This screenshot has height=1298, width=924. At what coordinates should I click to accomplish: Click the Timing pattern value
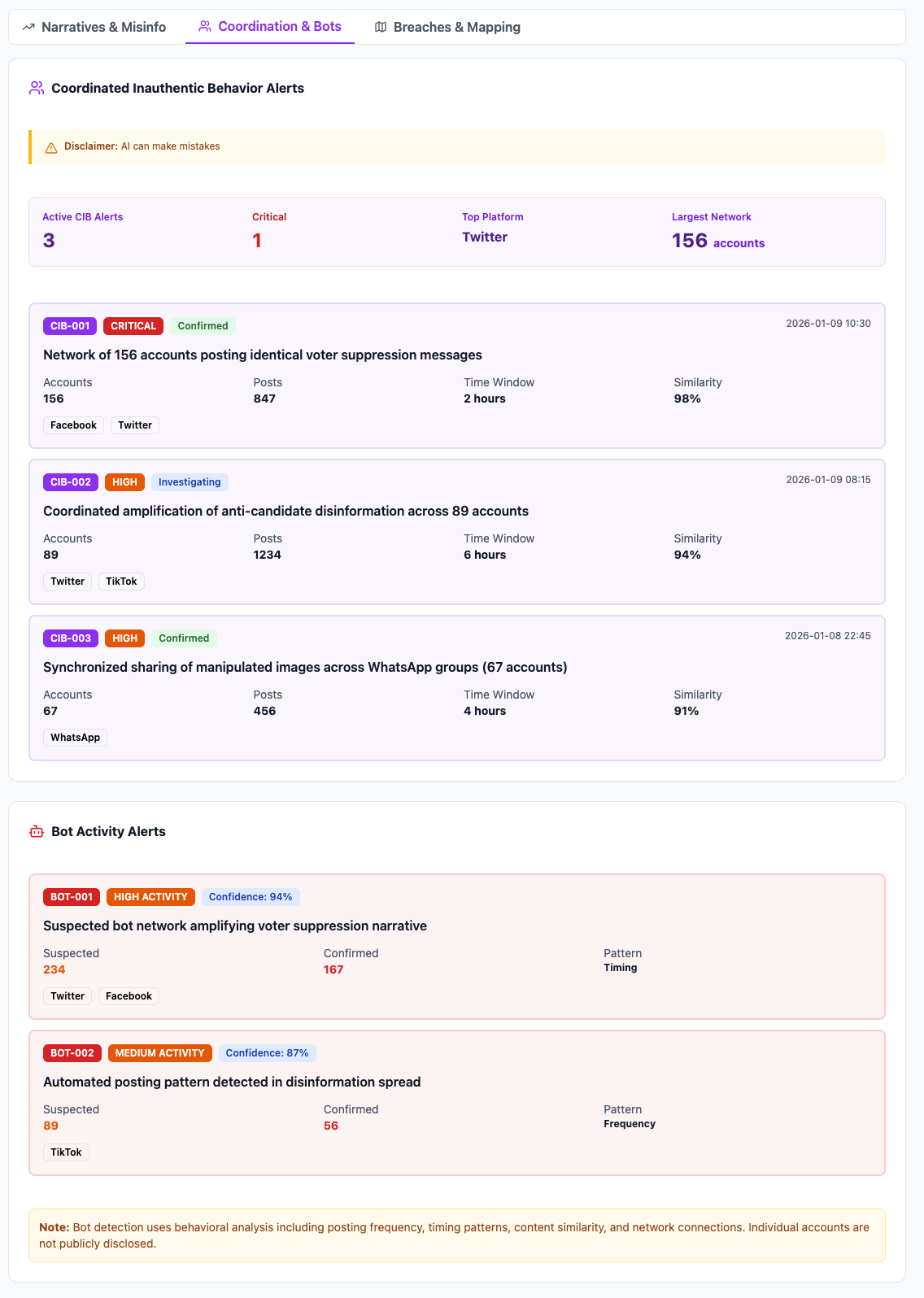click(621, 968)
